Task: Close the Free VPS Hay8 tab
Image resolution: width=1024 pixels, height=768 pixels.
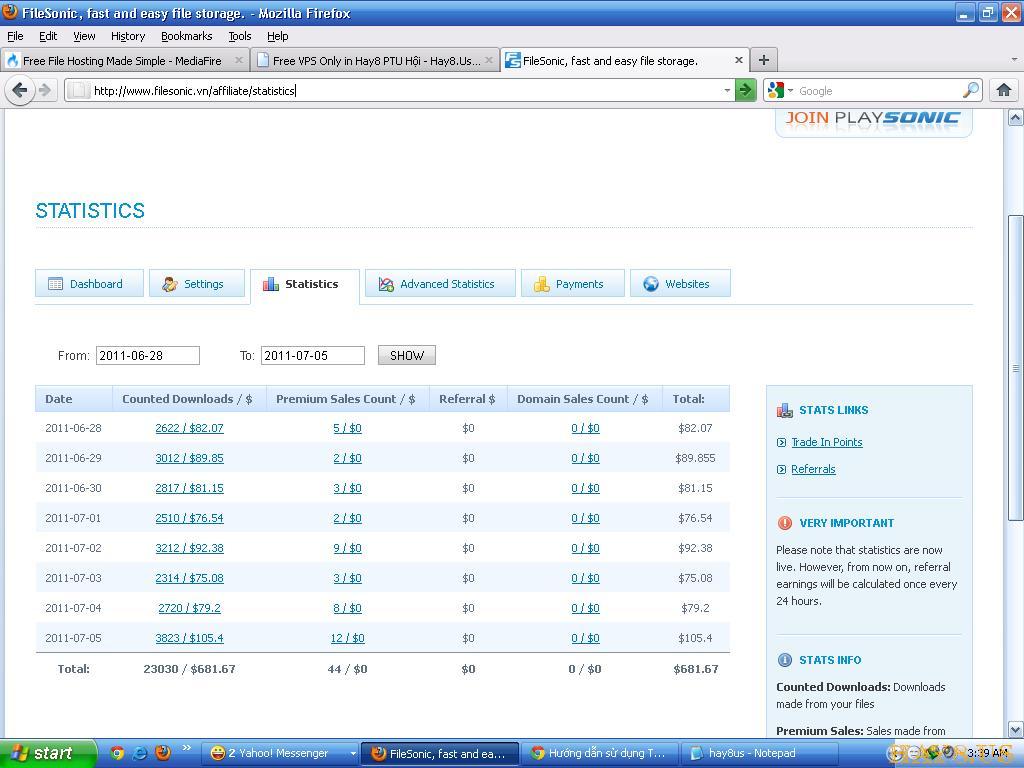Action: pos(488,60)
